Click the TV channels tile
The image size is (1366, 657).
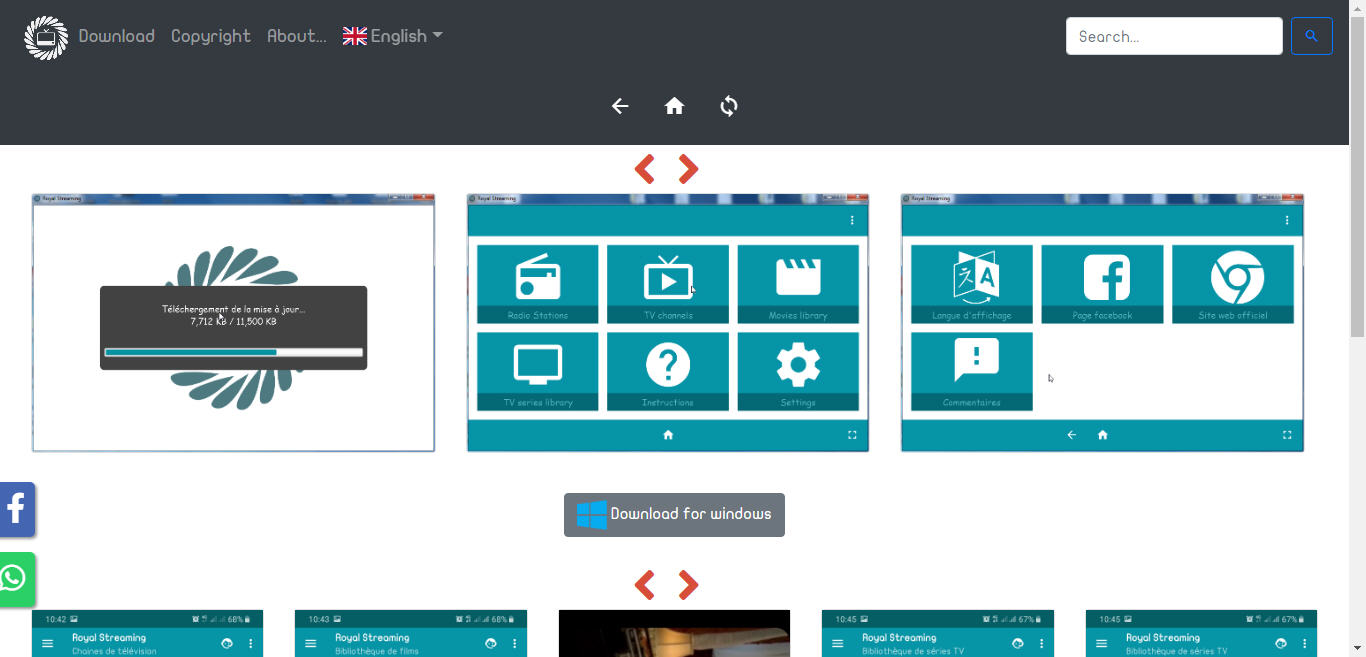668,284
